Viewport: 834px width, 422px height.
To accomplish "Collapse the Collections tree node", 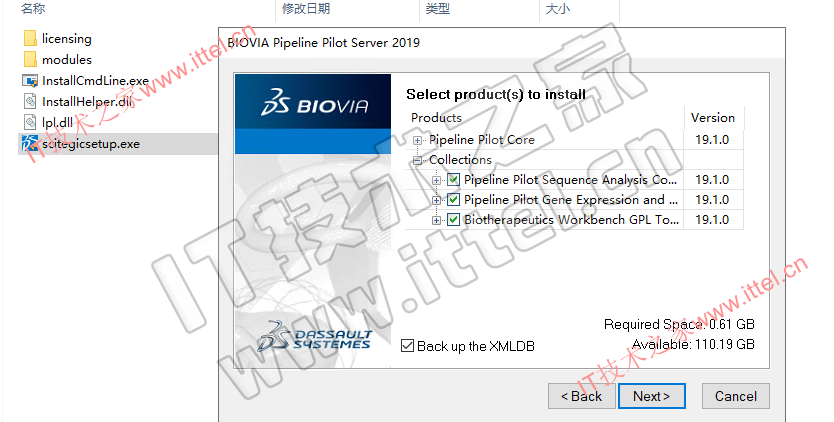I will click(418, 160).
